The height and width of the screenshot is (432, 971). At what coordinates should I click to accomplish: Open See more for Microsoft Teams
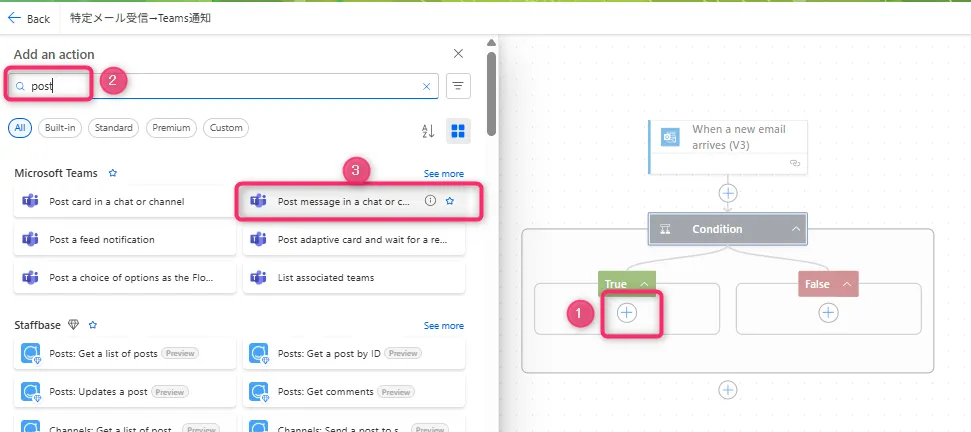tap(443, 174)
